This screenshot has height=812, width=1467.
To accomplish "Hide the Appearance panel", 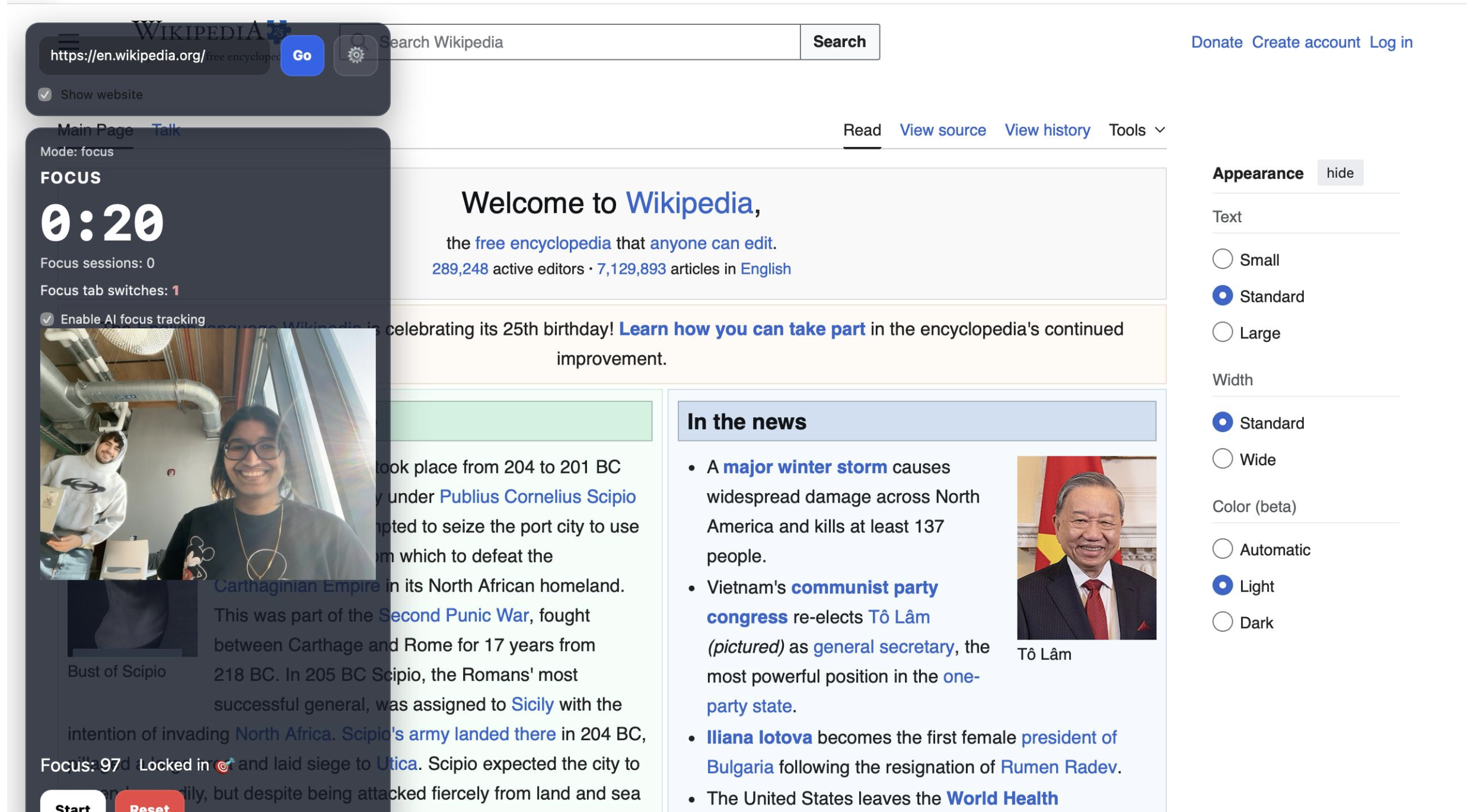I will point(1339,173).
